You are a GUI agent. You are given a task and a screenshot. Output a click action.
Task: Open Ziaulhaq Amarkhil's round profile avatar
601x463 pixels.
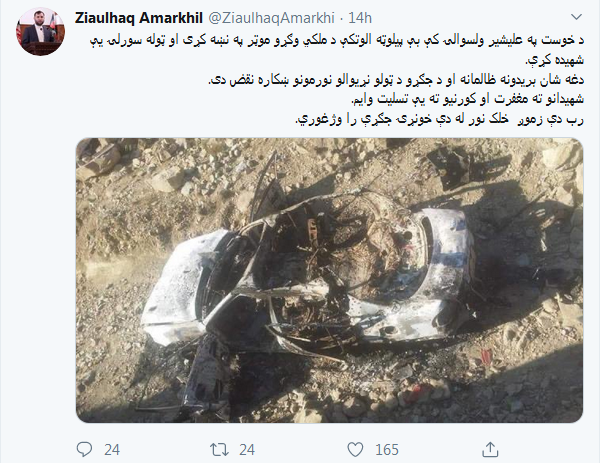tap(40, 32)
